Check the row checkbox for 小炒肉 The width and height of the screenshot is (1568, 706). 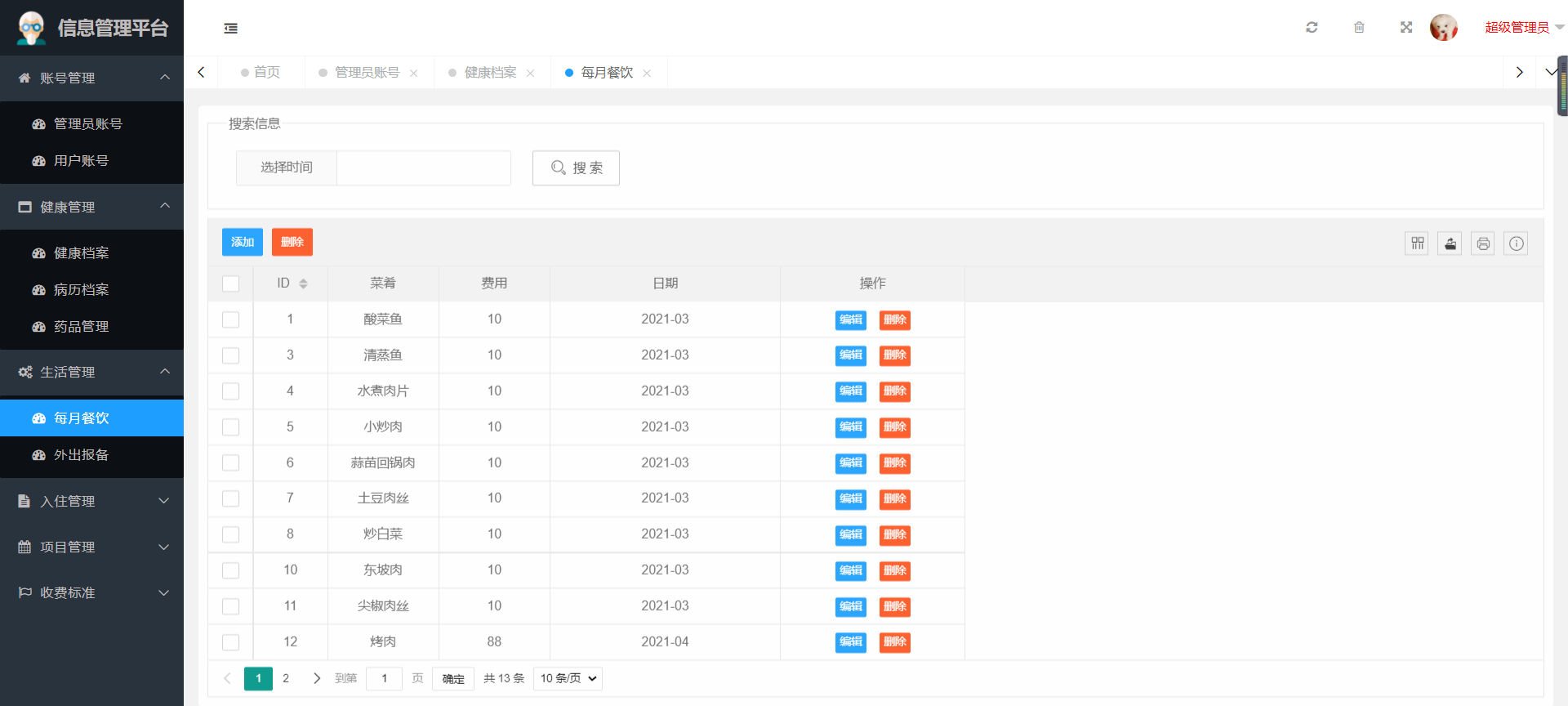(231, 427)
